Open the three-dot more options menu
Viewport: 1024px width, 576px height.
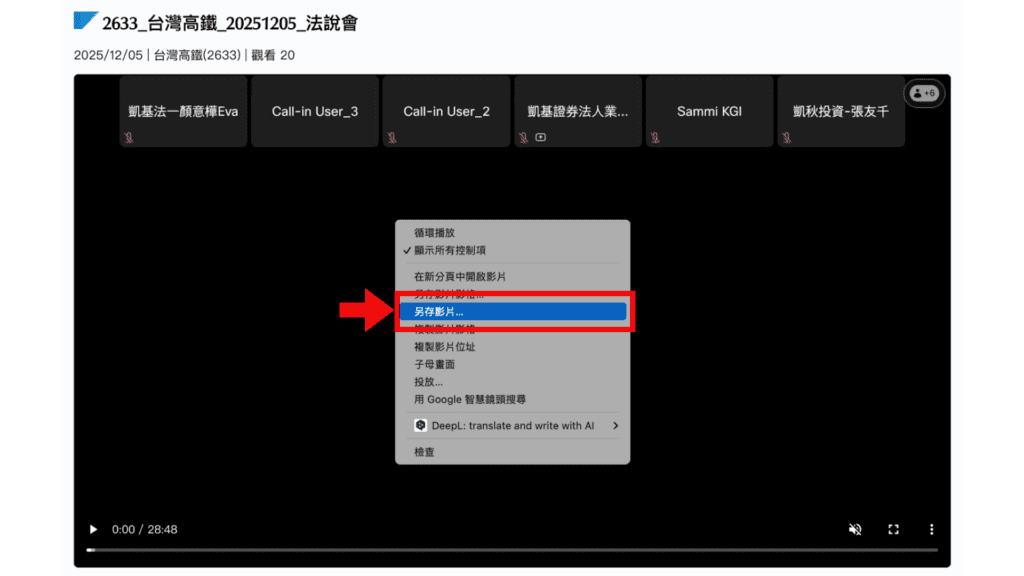pos(931,529)
